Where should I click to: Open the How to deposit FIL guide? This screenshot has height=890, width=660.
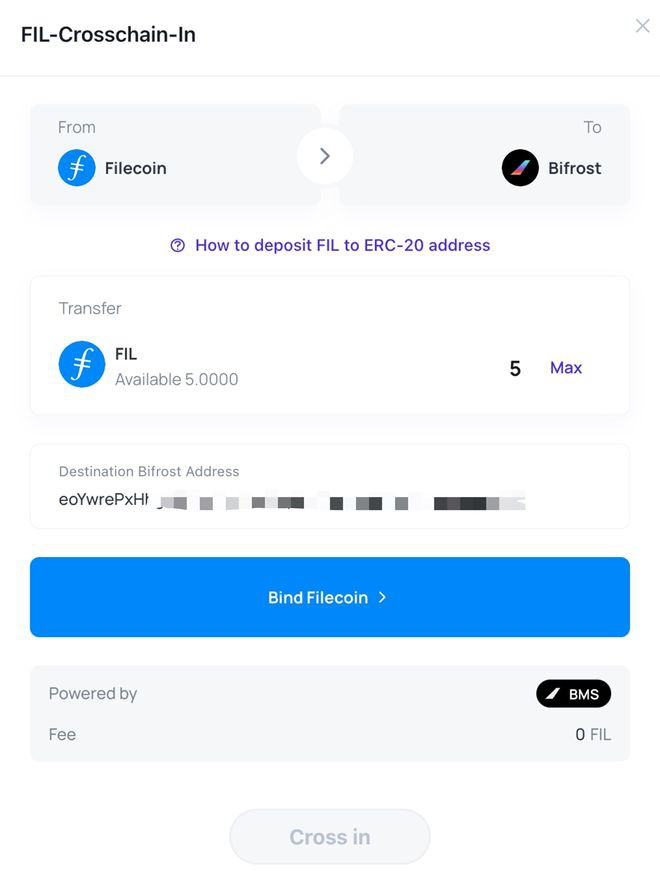coord(340,245)
